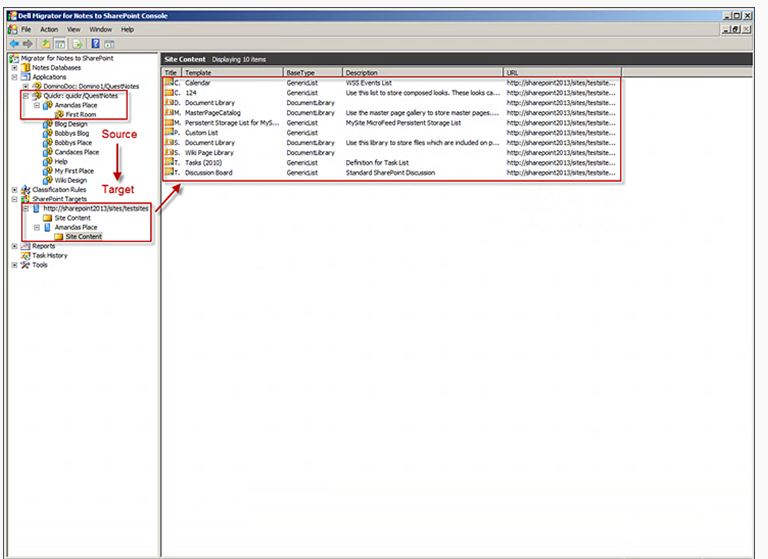Screen dimensions: 768x559
Task: Select Amandas Place under SharePoint Targets
Action: pyautogui.click(x=76, y=227)
